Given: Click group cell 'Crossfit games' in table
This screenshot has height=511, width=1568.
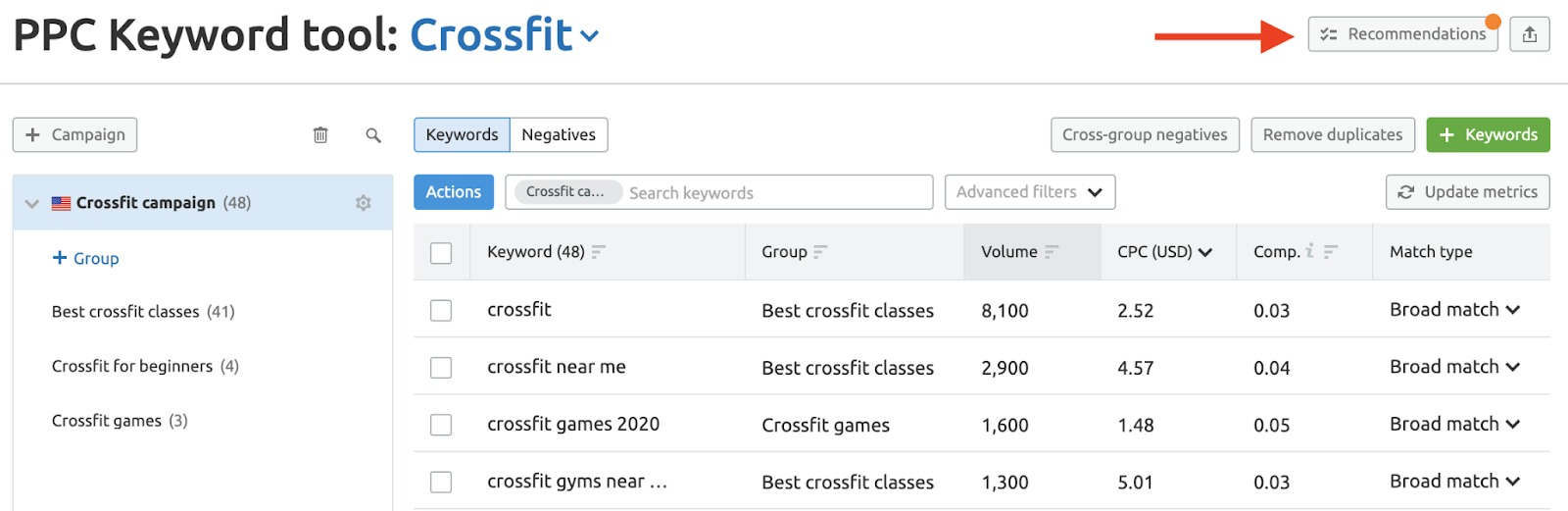Looking at the screenshot, I should [x=826, y=425].
